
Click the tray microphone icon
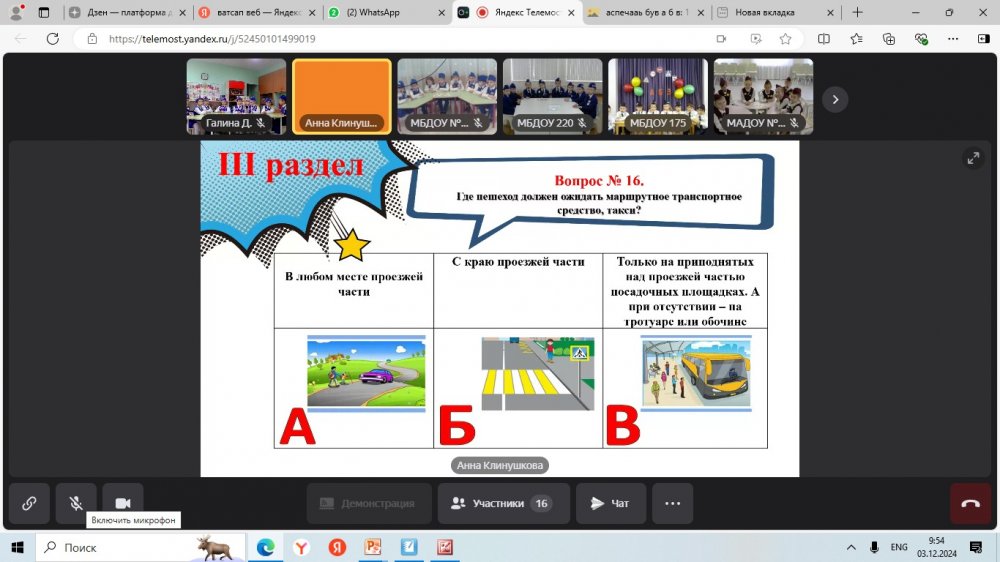pos(874,547)
